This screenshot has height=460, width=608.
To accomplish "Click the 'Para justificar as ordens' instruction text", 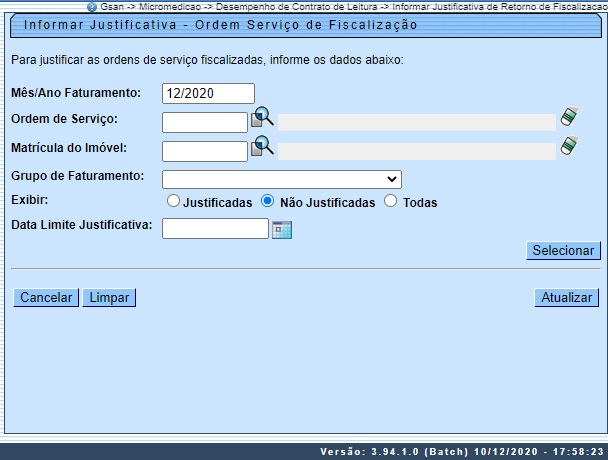I will pos(207,60).
